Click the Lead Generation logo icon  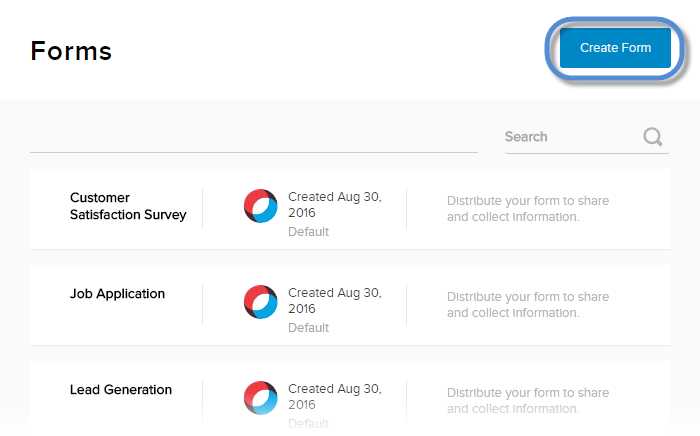[x=260, y=398]
